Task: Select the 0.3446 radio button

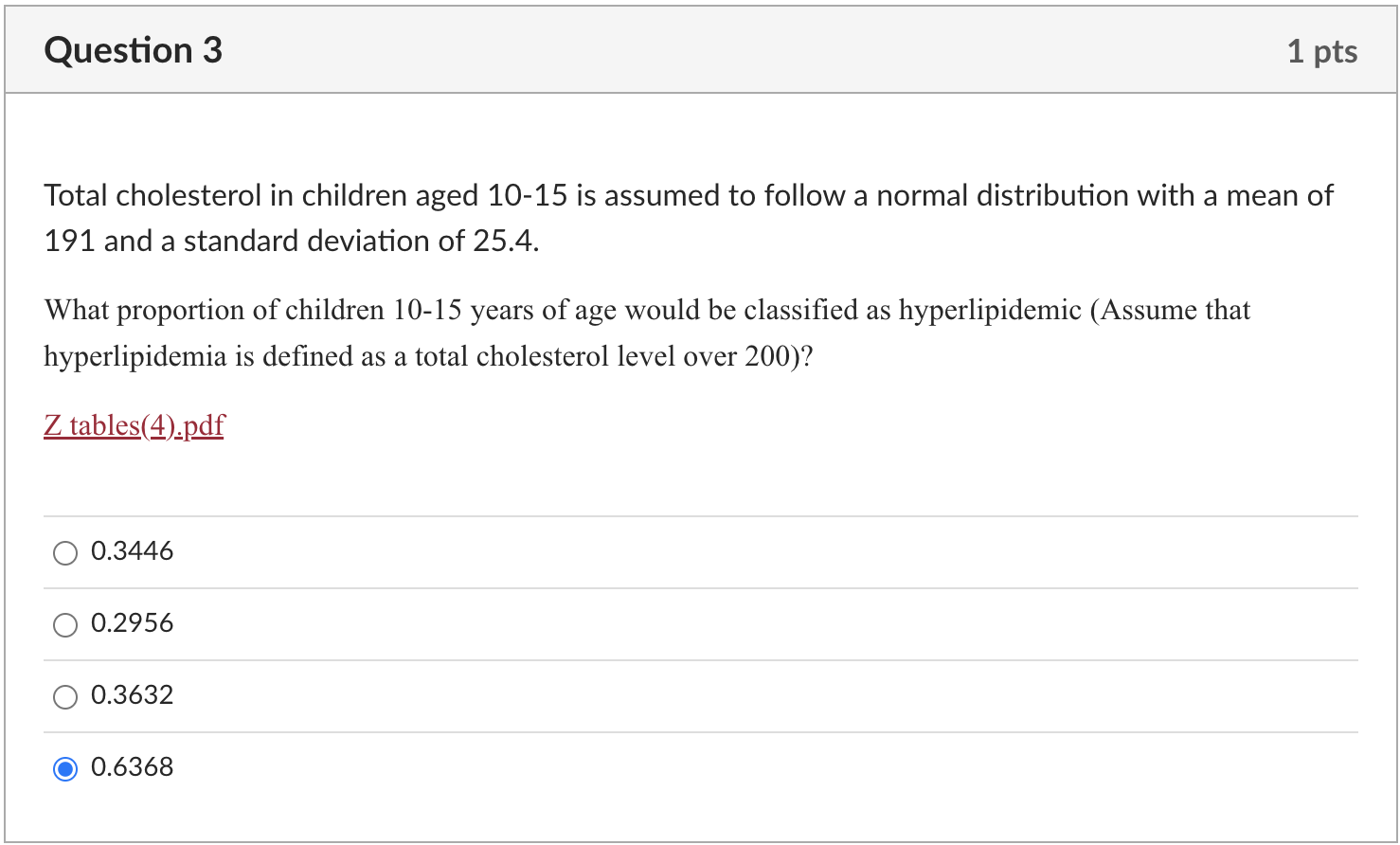Action: coord(65,552)
